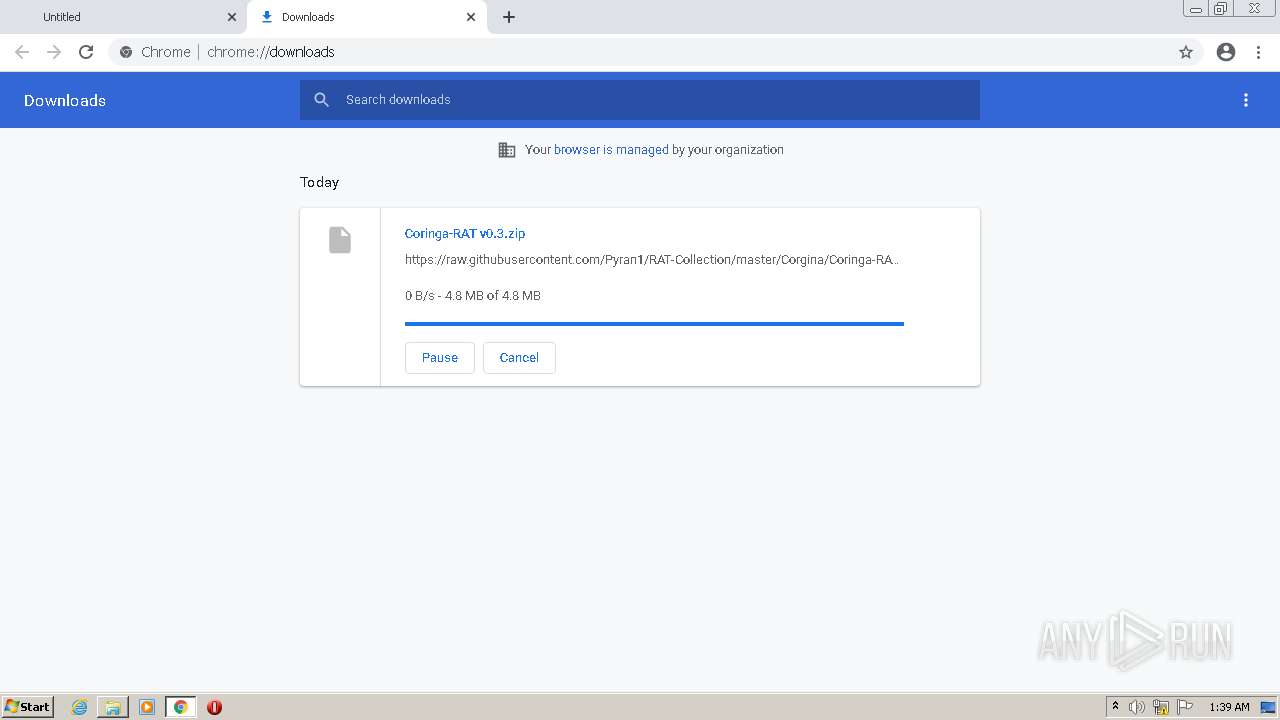Click the 'Today' date label
This screenshot has height=720, width=1280.
click(x=320, y=183)
